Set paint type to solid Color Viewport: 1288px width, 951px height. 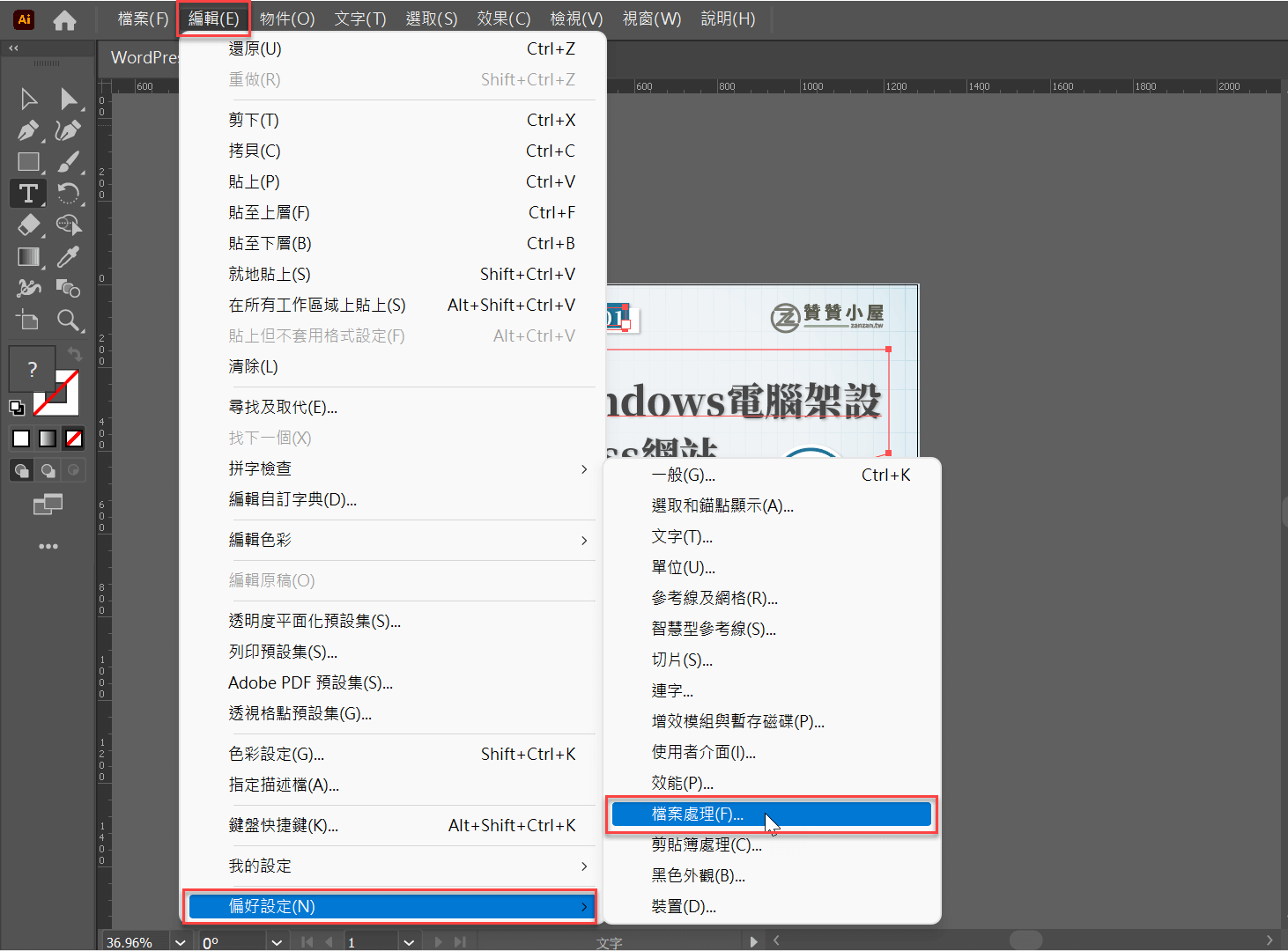(x=21, y=438)
